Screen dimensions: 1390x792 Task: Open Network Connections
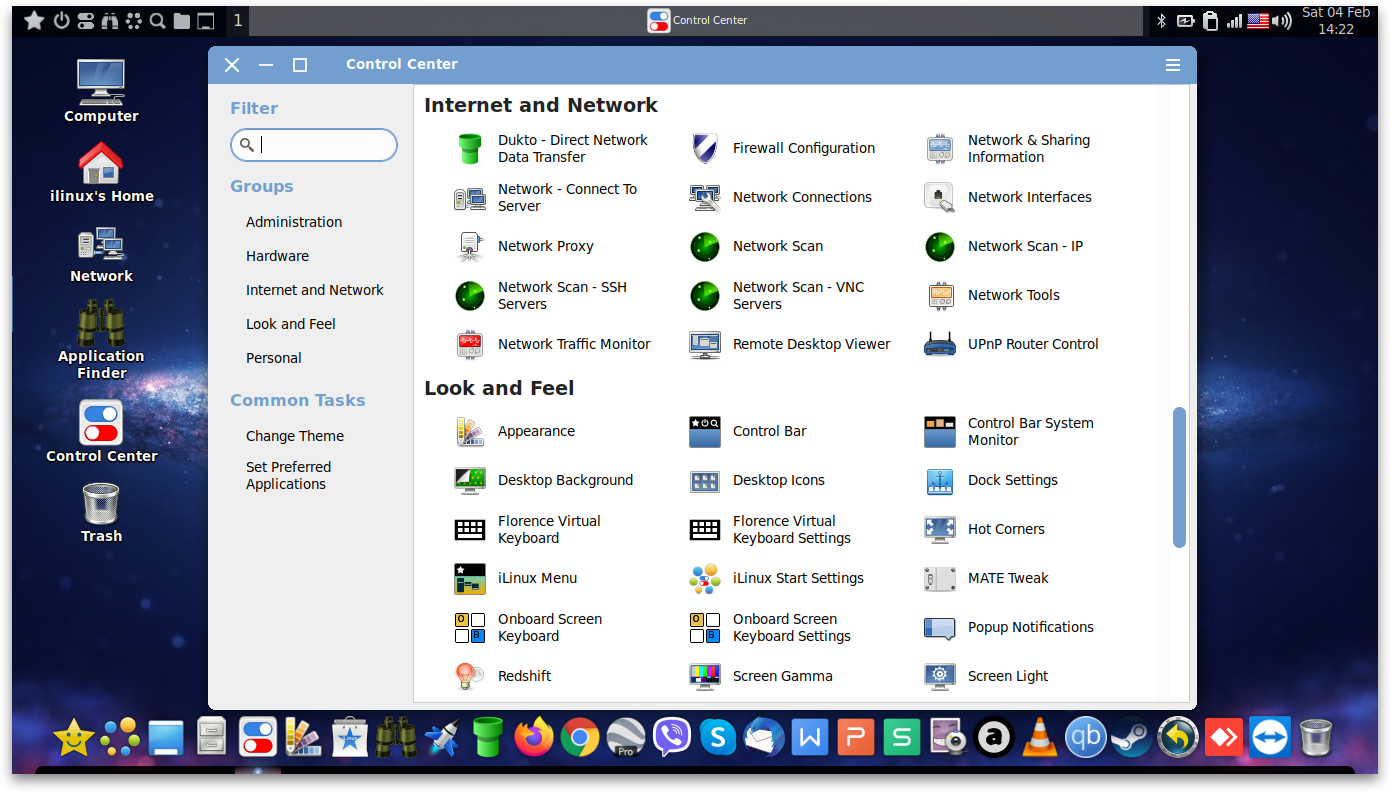tap(781, 197)
